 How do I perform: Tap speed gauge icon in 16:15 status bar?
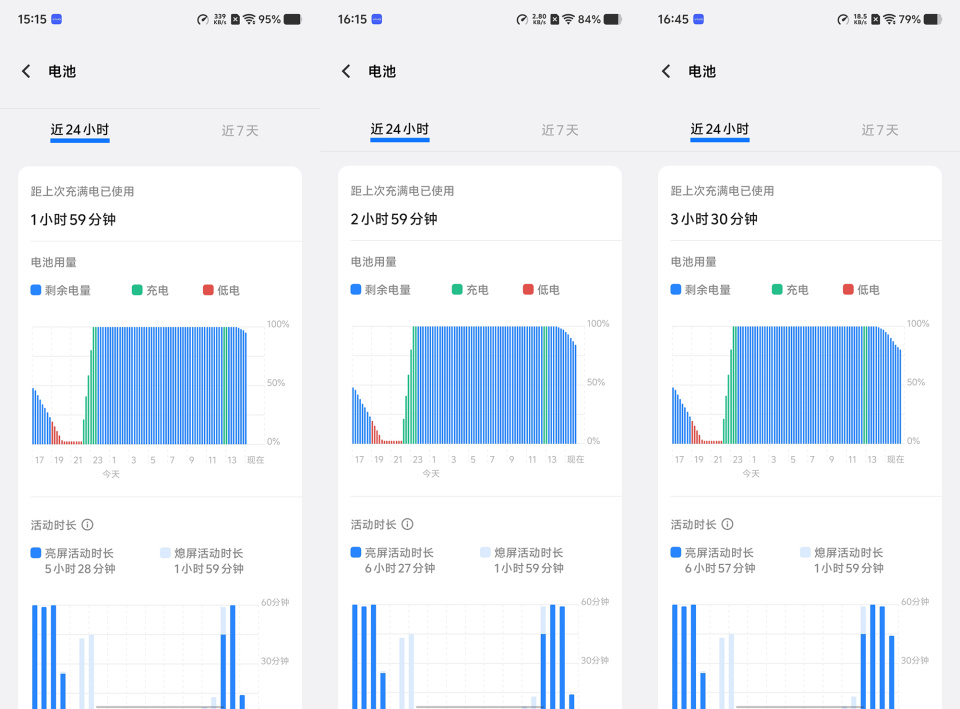(x=522, y=20)
